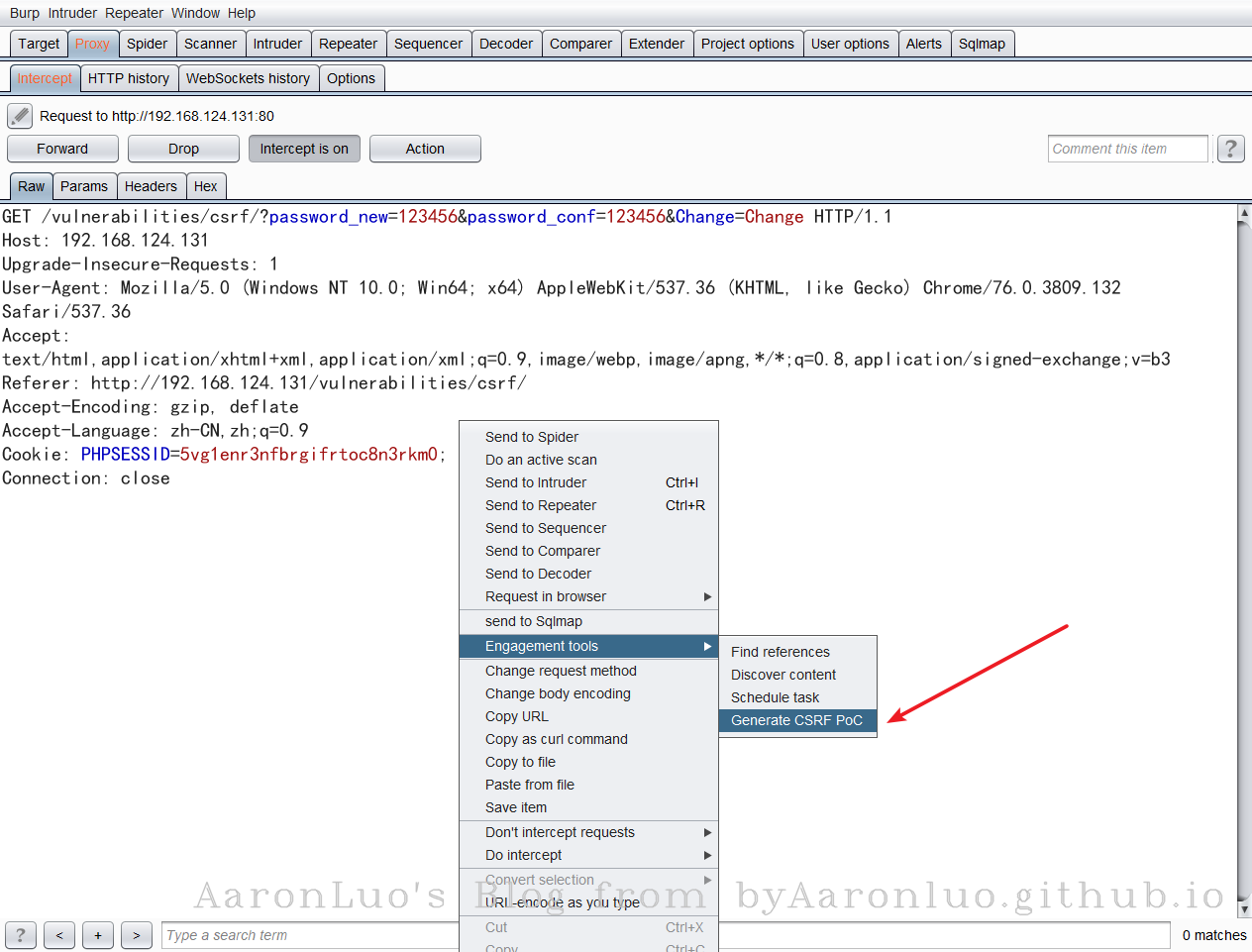This screenshot has height=952, width=1252.
Task: Open the Repeater main tab
Action: pyautogui.click(x=348, y=44)
